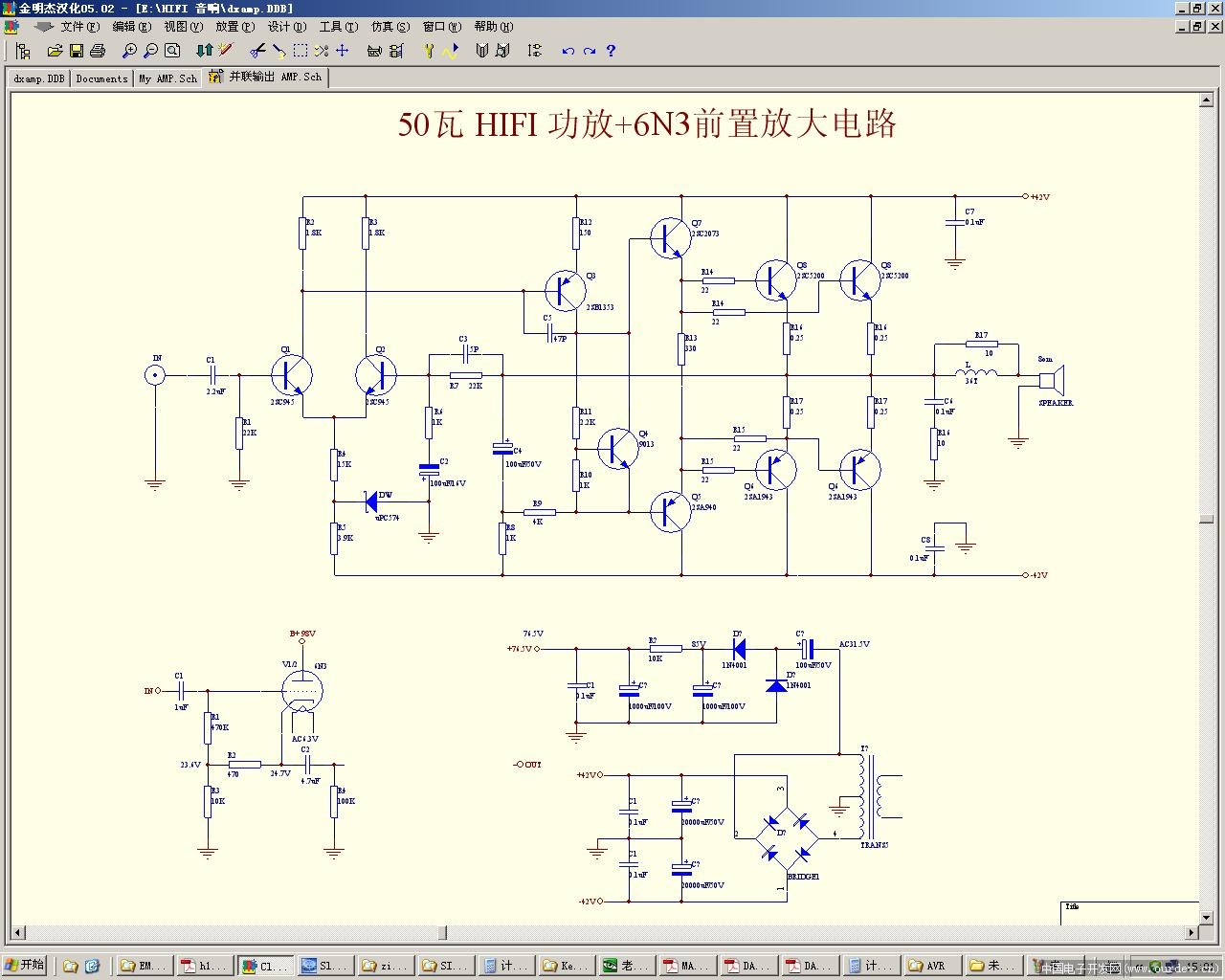Open simulation setup icon

tap(429, 50)
